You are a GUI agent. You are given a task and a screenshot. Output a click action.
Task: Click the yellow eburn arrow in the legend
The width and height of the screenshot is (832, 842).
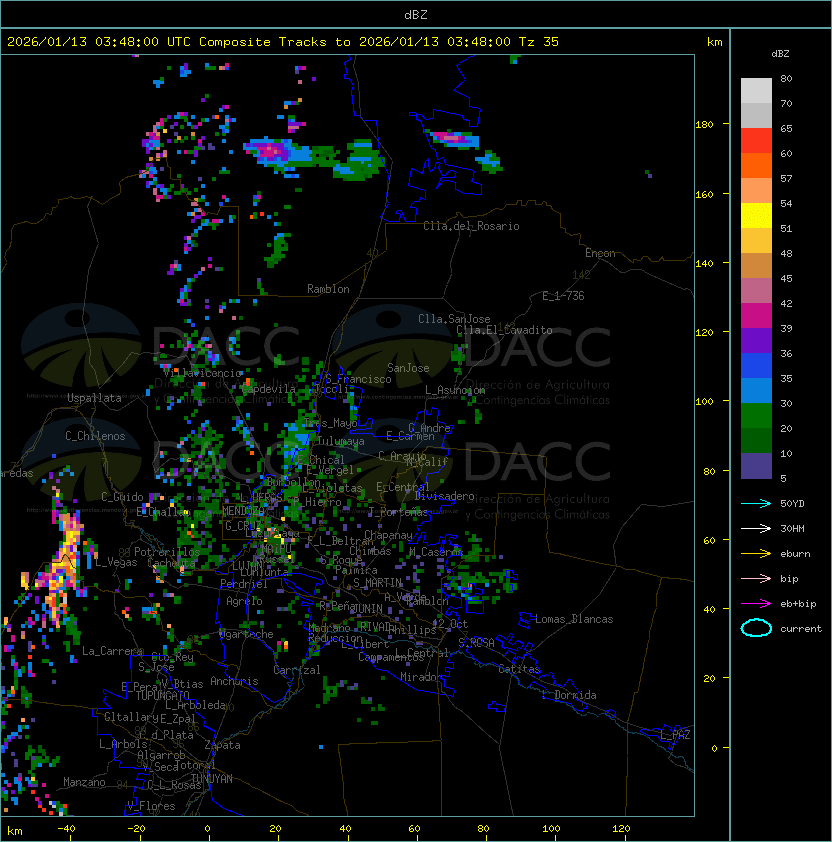756,554
